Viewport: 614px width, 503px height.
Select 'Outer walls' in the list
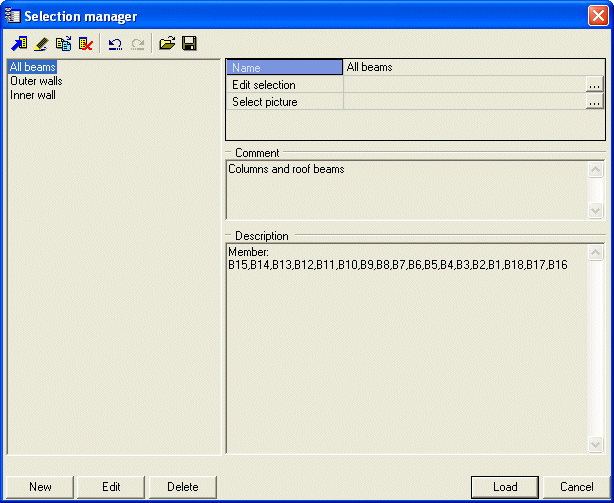pos(36,81)
